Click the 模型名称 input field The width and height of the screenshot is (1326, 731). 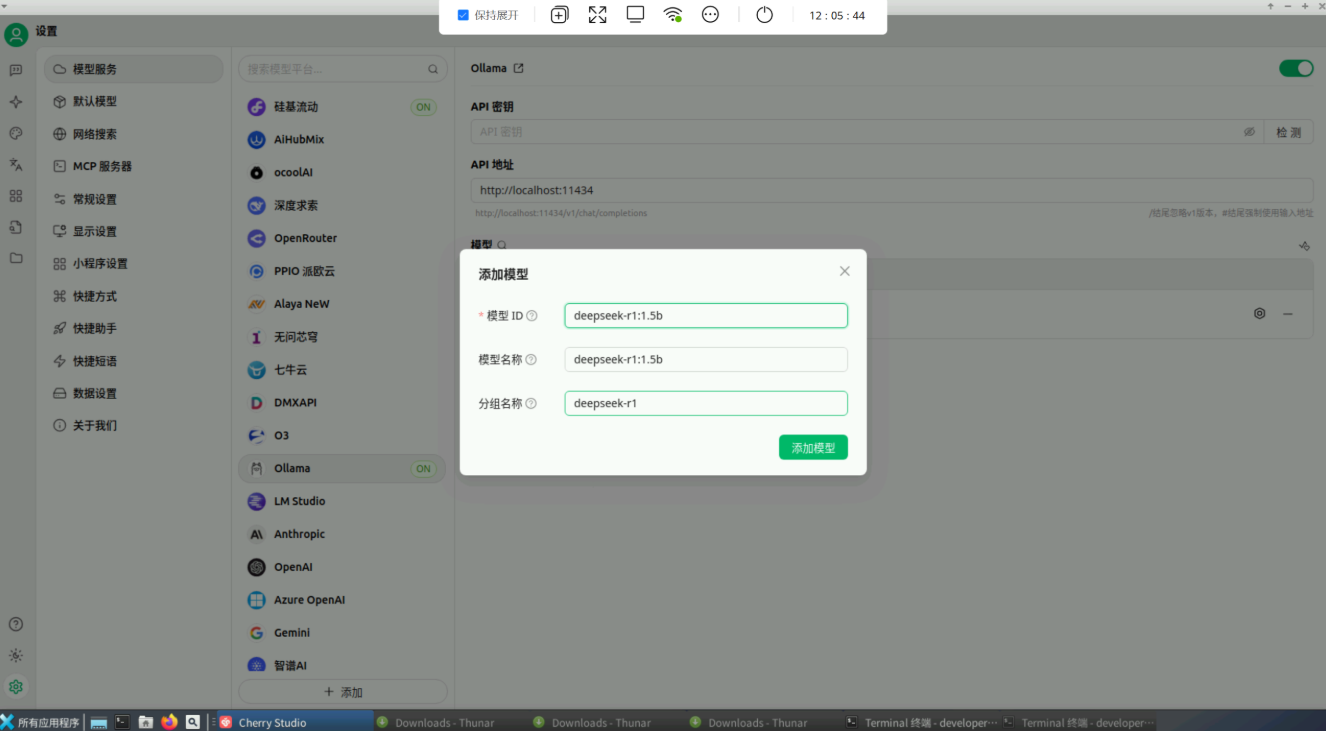706,360
